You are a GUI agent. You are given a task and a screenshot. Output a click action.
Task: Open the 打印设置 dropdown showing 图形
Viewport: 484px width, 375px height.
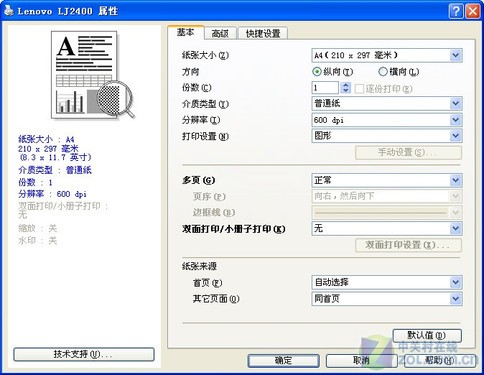387,136
